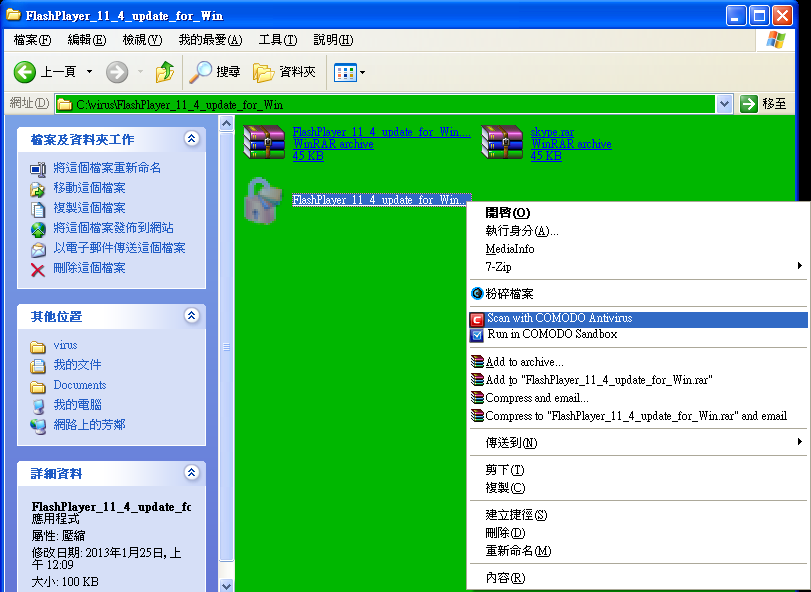Expand the address bar dropdown arrow
This screenshot has width=811, height=592.
724,104
